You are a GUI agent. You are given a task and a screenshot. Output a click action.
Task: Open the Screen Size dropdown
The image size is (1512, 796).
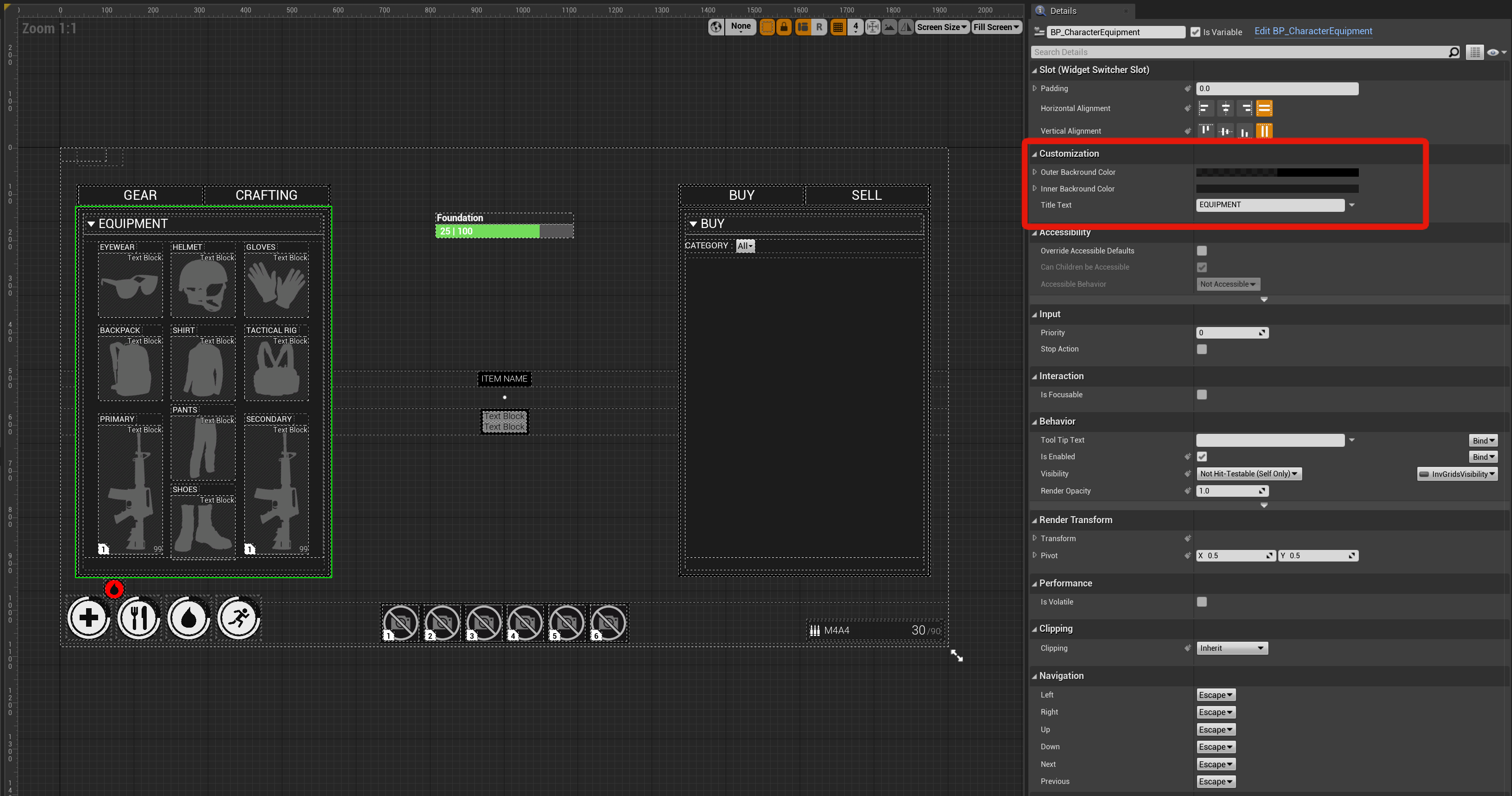pos(941,27)
